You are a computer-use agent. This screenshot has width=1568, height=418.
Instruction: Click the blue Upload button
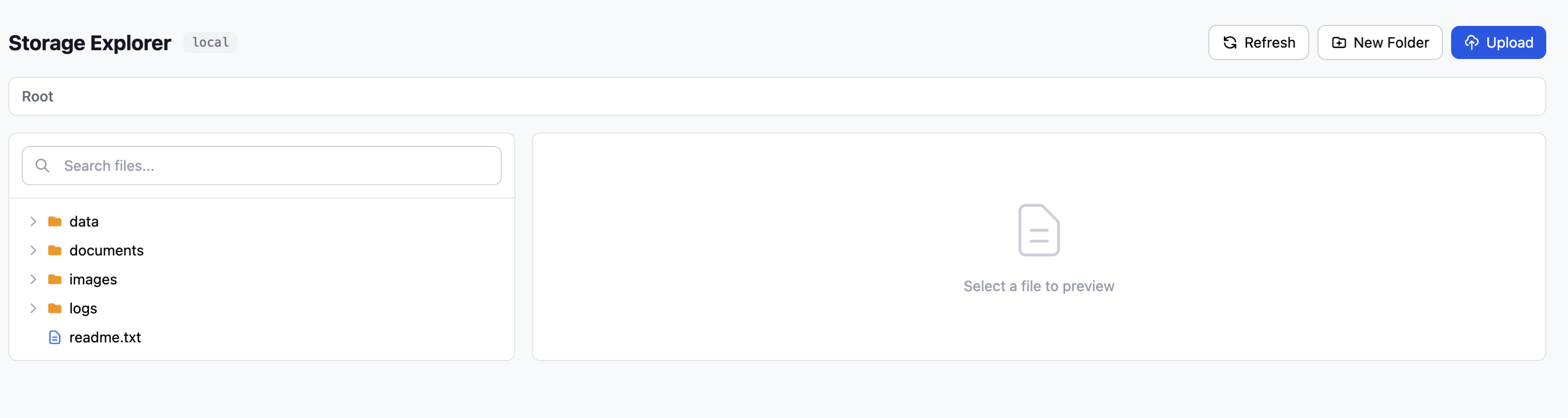coord(1498,42)
